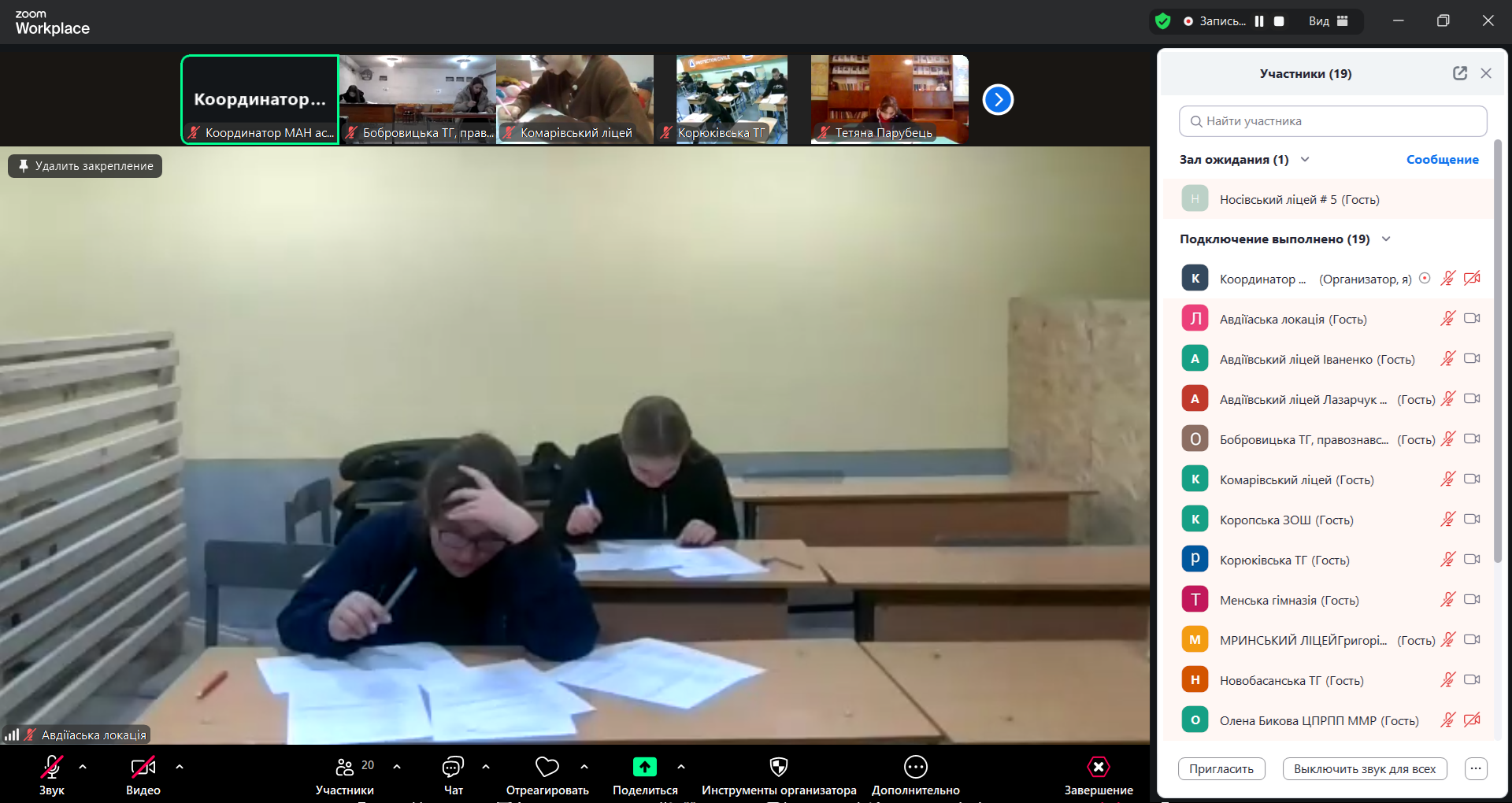Collapse the Зал ожидания section
Image resolution: width=1512 pixels, height=803 pixels.
pyautogui.click(x=1305, y=160)
